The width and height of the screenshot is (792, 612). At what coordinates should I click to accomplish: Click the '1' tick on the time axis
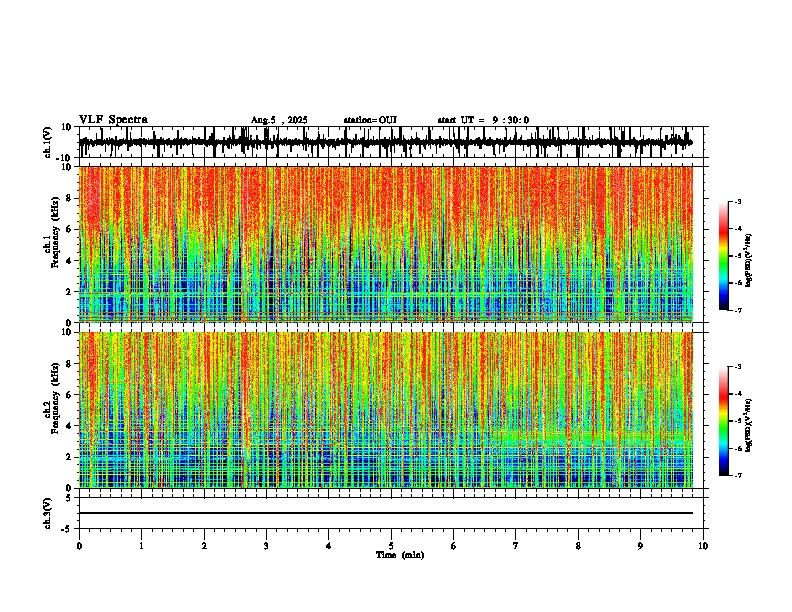[141, 546]
